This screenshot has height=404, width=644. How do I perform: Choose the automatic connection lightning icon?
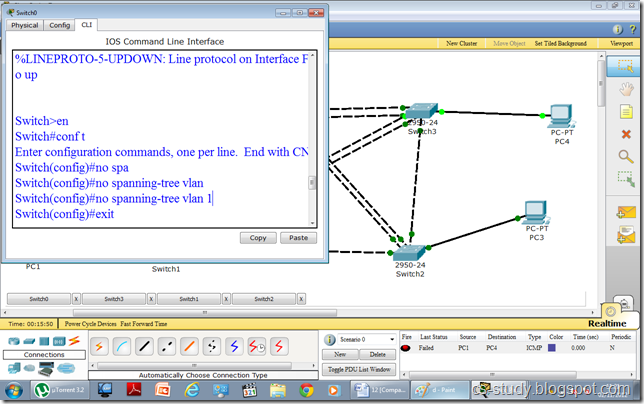tap(99, 346)
